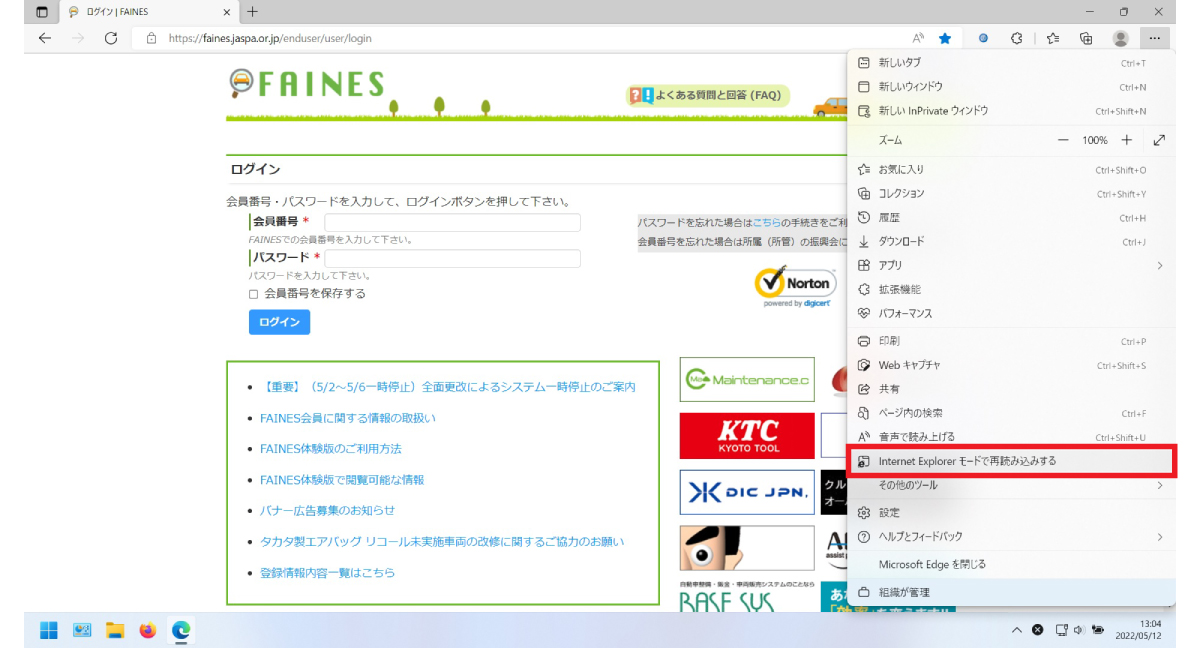Open the favorites list toolbar icon
The image size is (1200, 650).
point(1053,38)
